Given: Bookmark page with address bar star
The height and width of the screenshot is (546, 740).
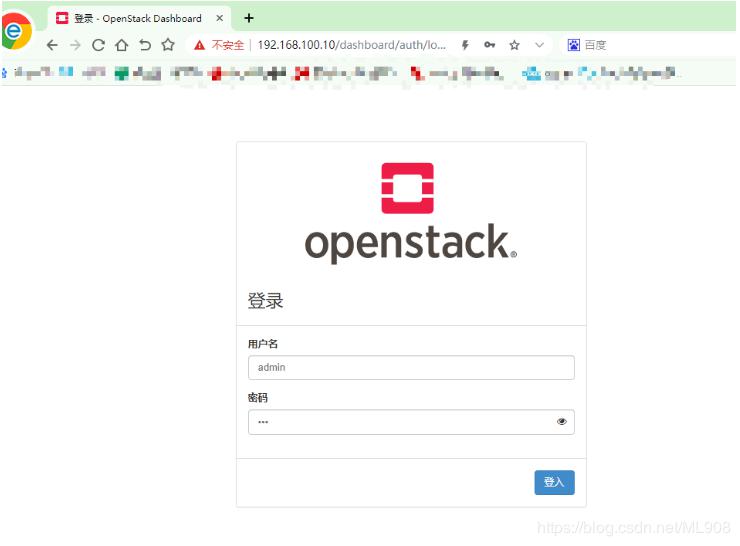Looking at the screenshot, I should coord(514,45).
